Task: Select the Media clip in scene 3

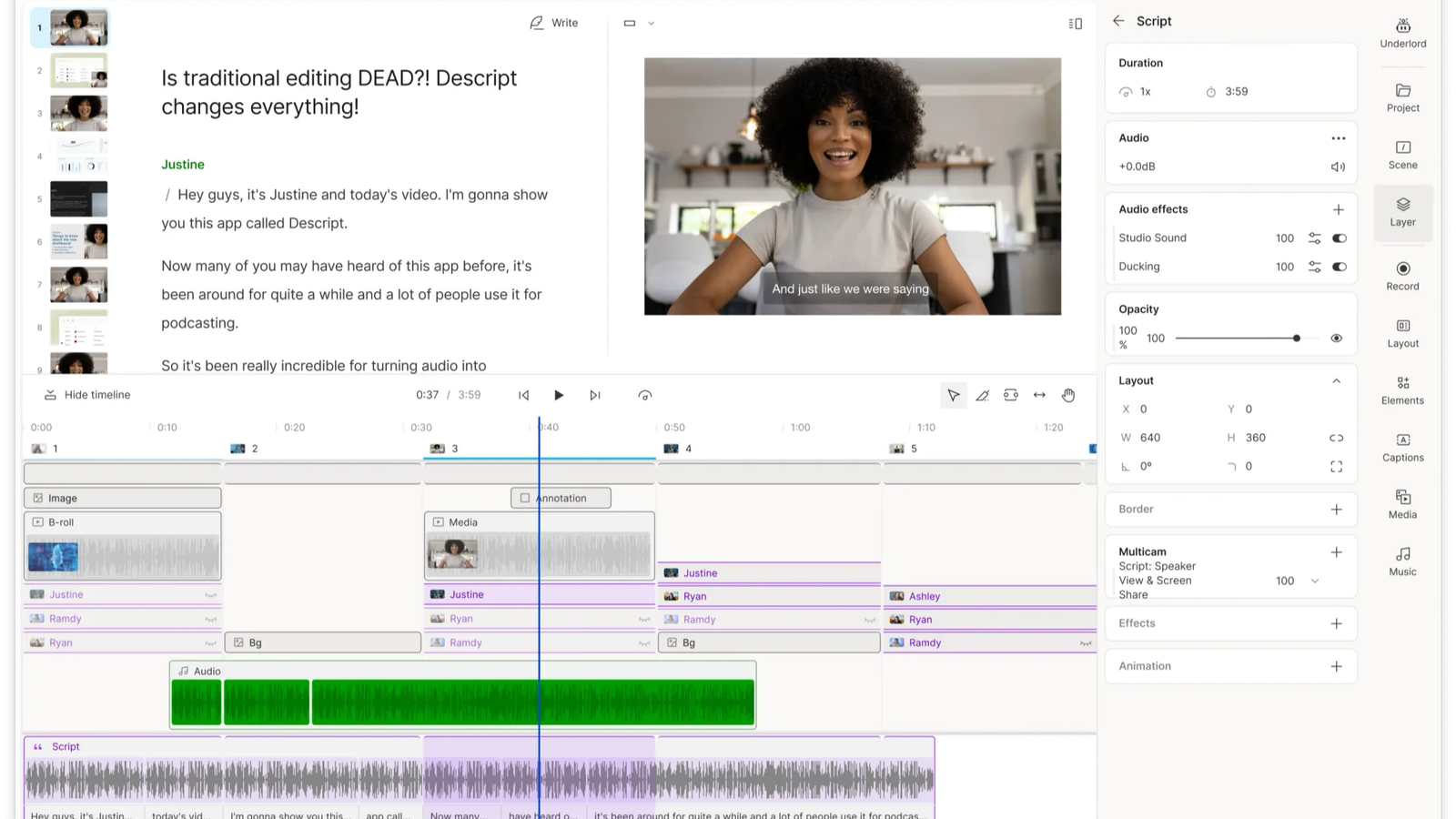Action: pyautogui.click(x=540, y=545)
